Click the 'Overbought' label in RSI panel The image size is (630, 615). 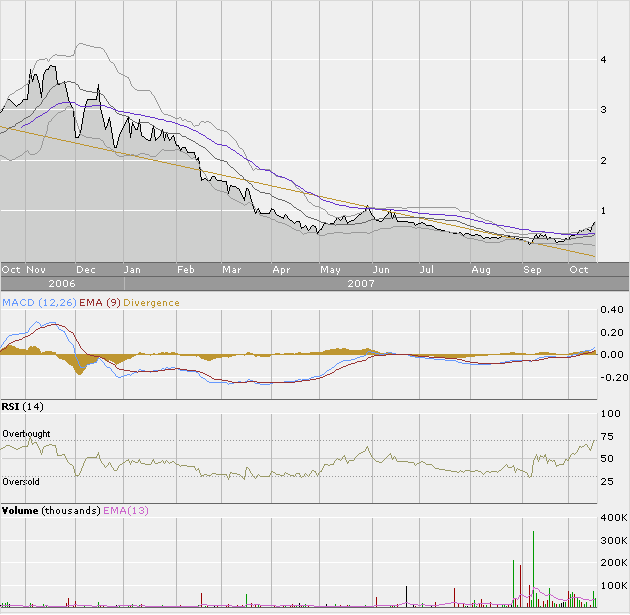[x=26, y=434]
